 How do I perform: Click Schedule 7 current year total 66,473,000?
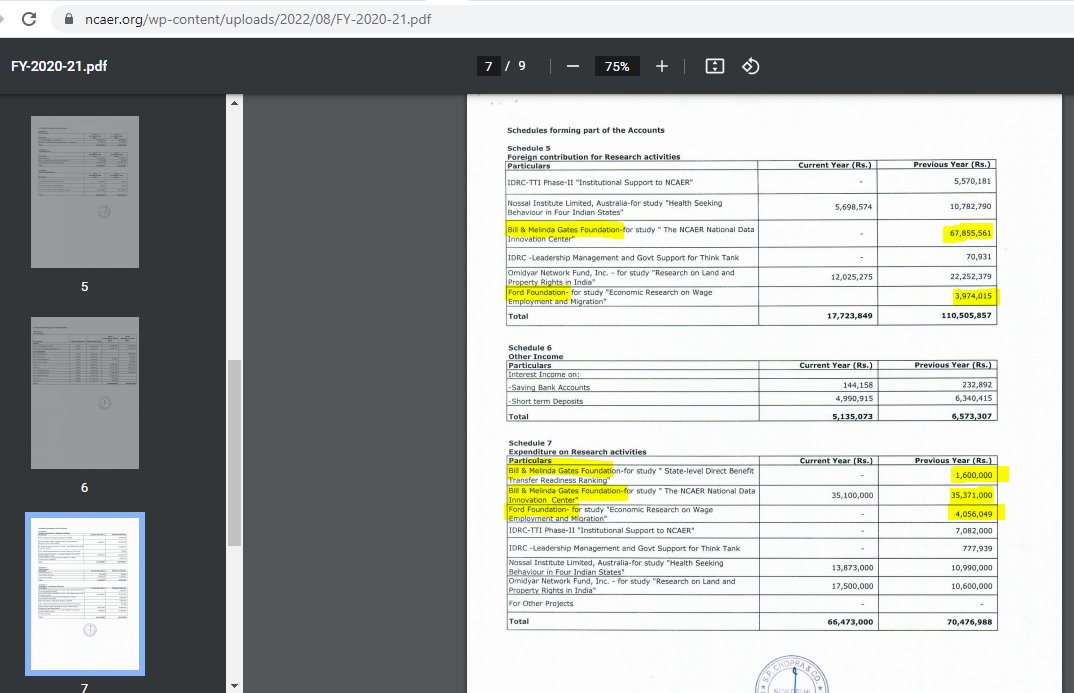(x=850, y=622)
